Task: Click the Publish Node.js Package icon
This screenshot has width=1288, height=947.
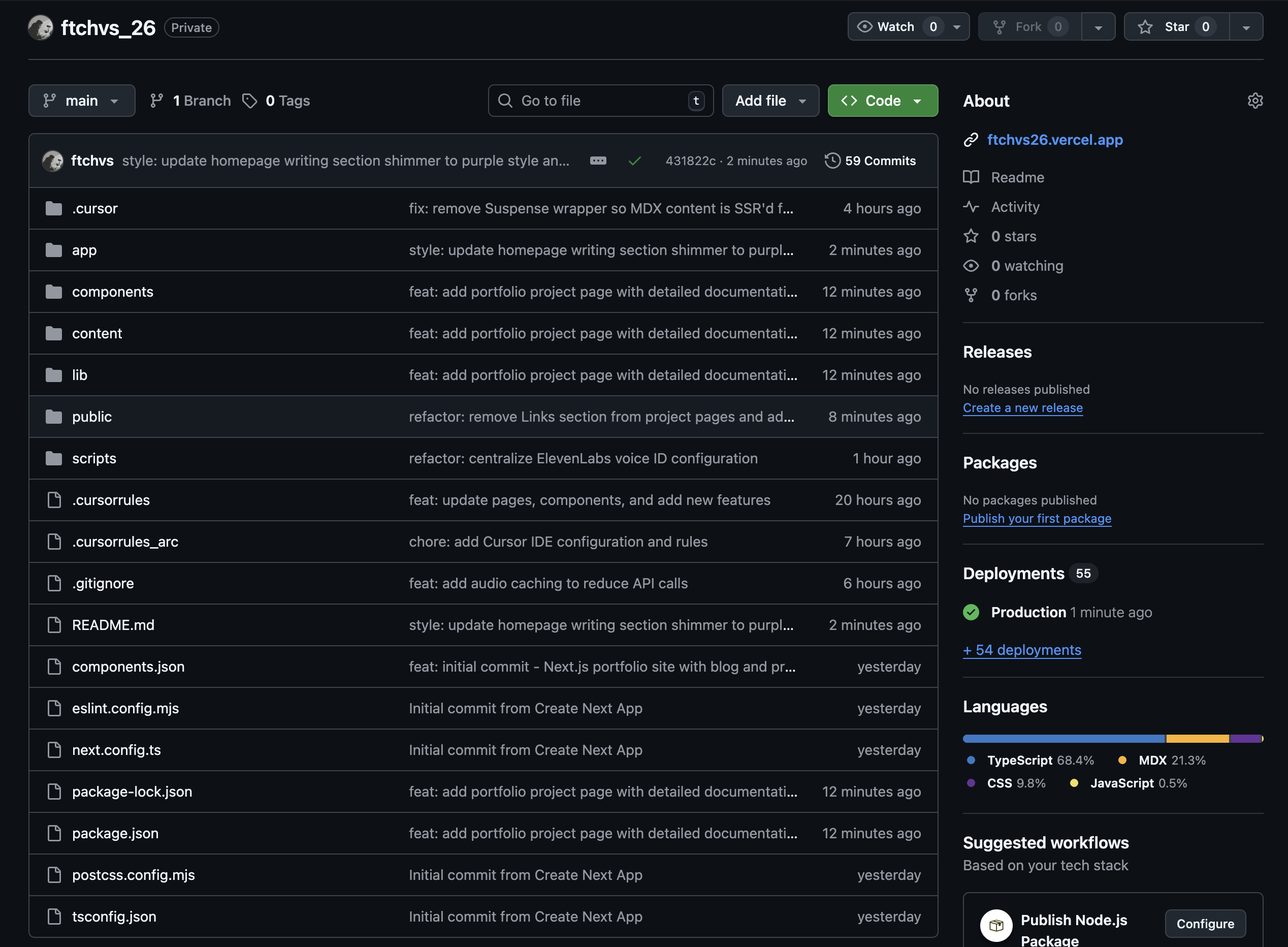Action: click(x=996, y=925)
